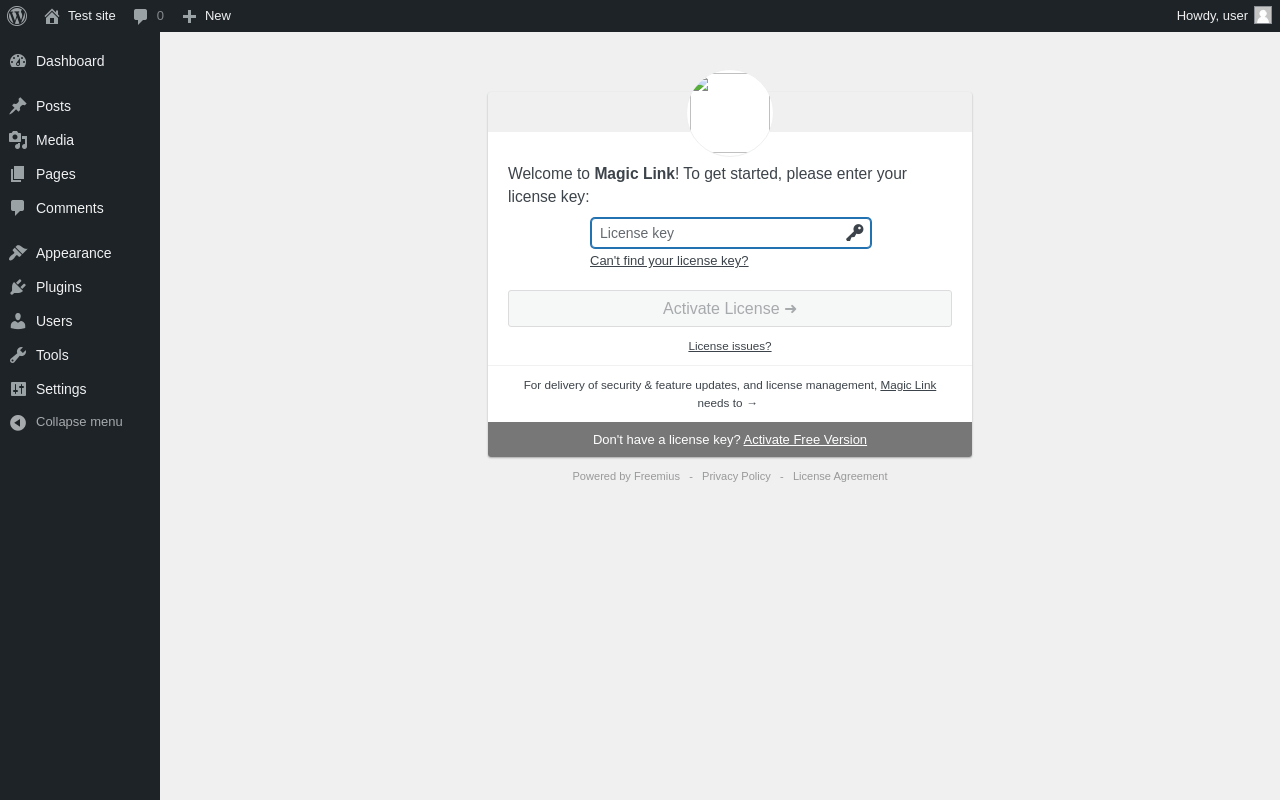Open the Plugins menu item
The image size is (1280, 800).
pos(80,287)
